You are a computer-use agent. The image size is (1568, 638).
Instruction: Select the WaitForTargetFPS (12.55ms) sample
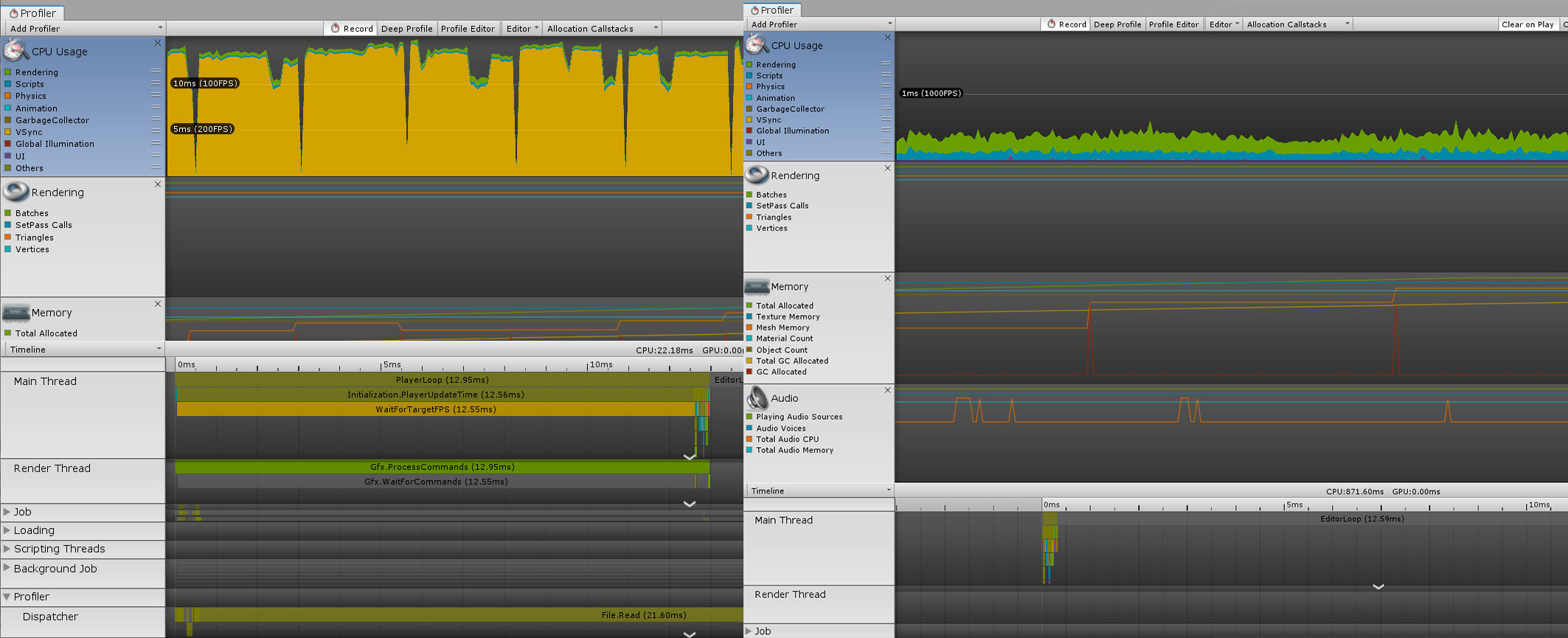coord(436,409)
